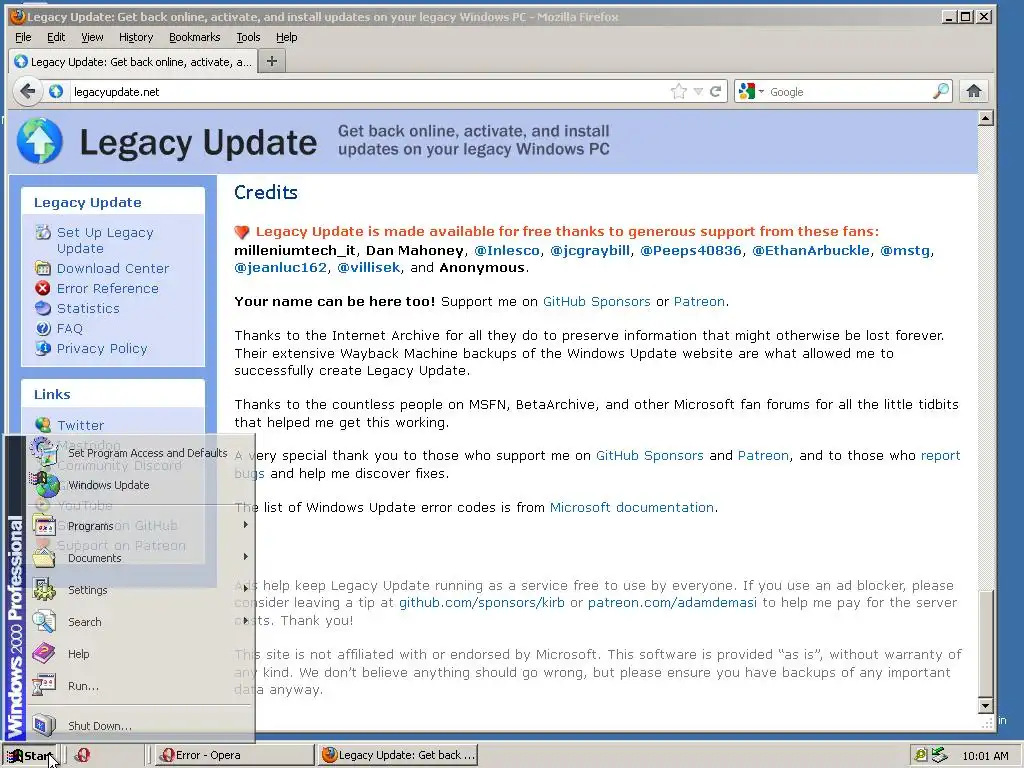Viewport: 1024px width, 768px height.
Task: Click the Shut Down icon in Start menu
Action: 44,726
